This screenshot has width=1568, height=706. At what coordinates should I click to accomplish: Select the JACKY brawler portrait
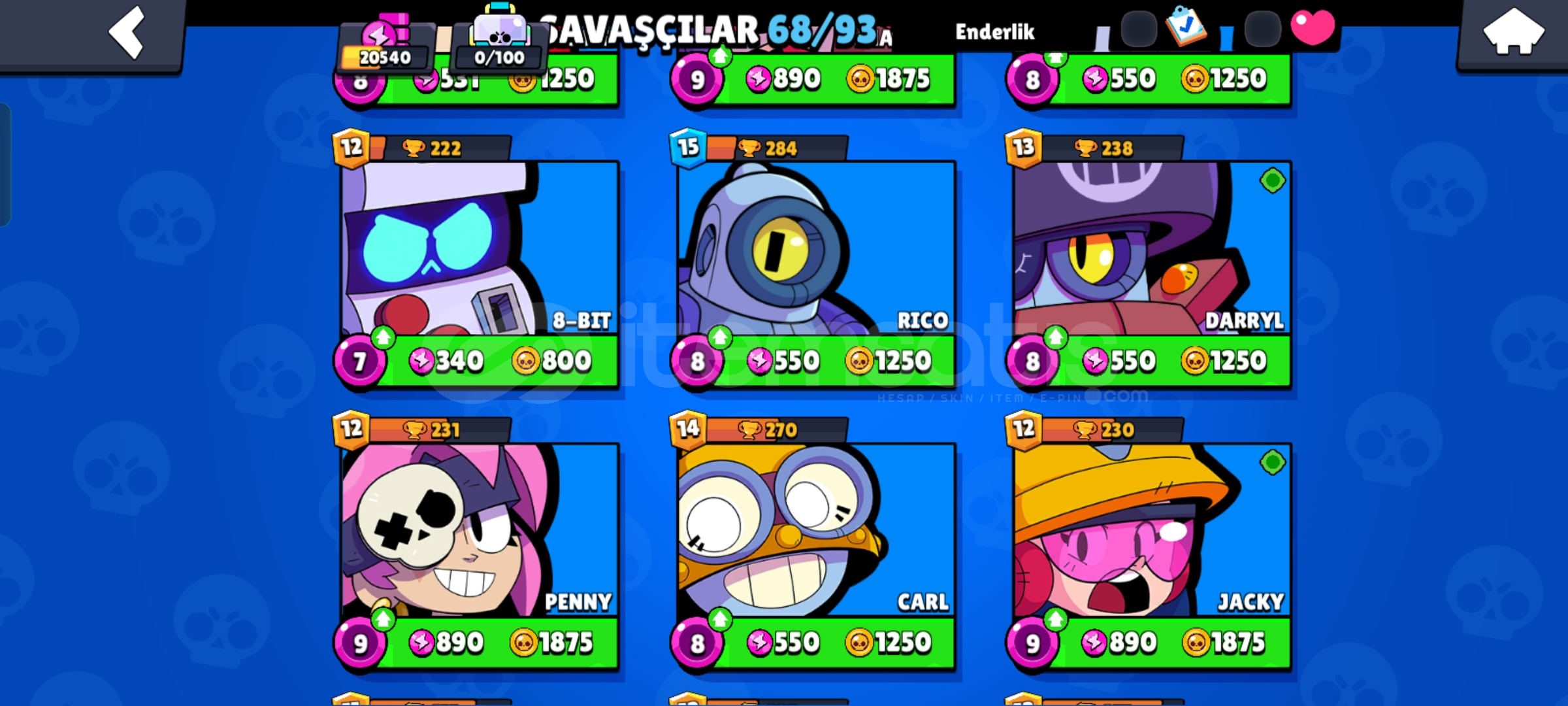pos(1152,530)
